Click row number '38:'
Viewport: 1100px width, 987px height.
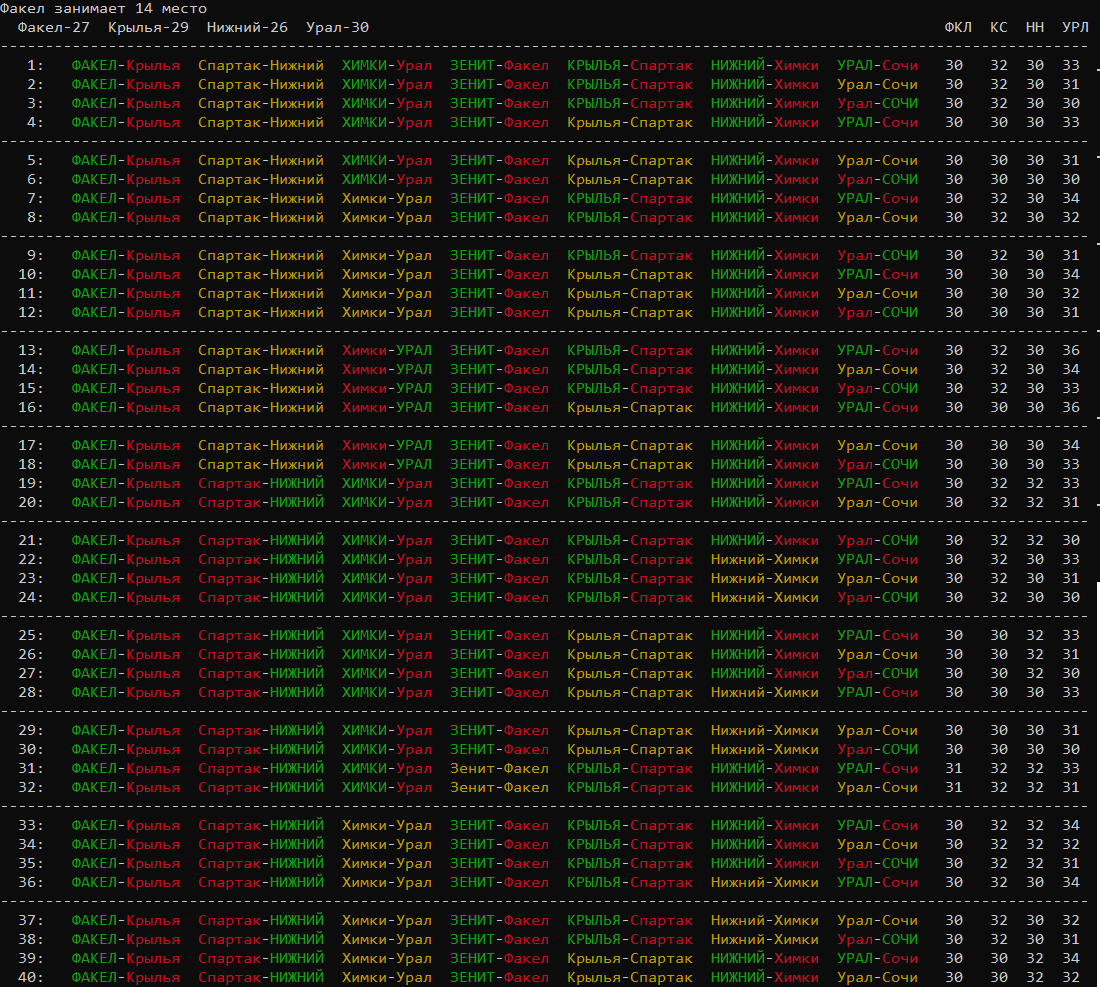(31, 939)
